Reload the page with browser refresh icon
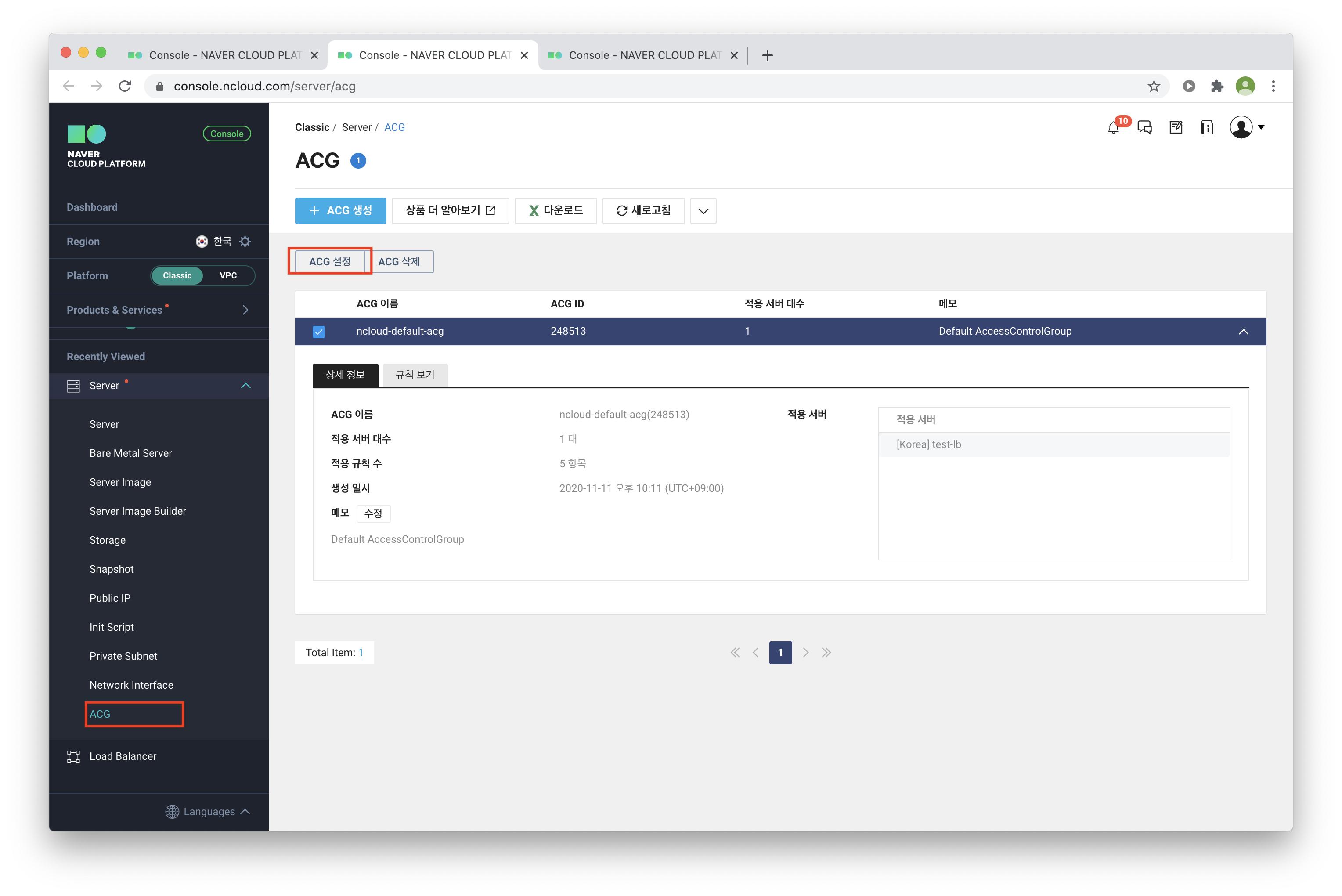1342x896 pixels. point(125,86)
